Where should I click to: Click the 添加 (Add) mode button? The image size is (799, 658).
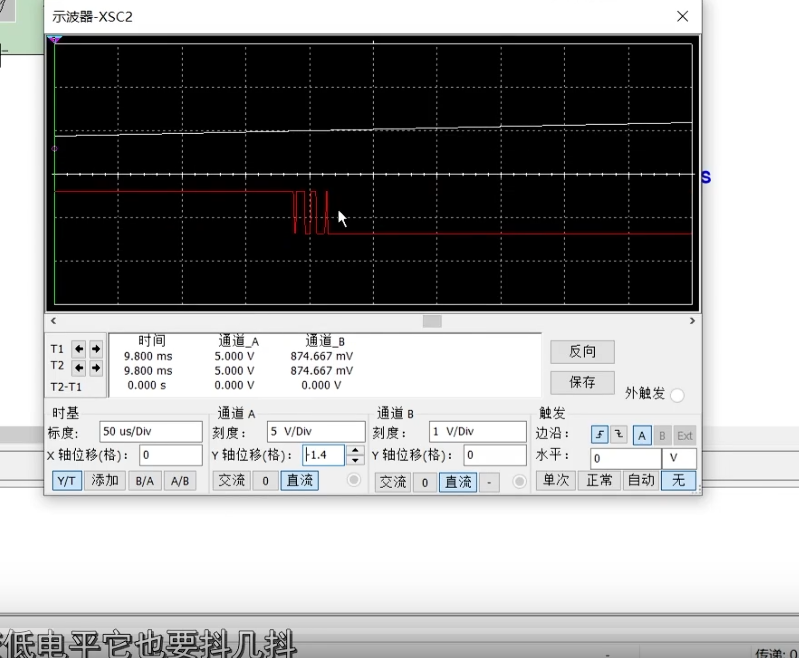click(x=105, y=481)
